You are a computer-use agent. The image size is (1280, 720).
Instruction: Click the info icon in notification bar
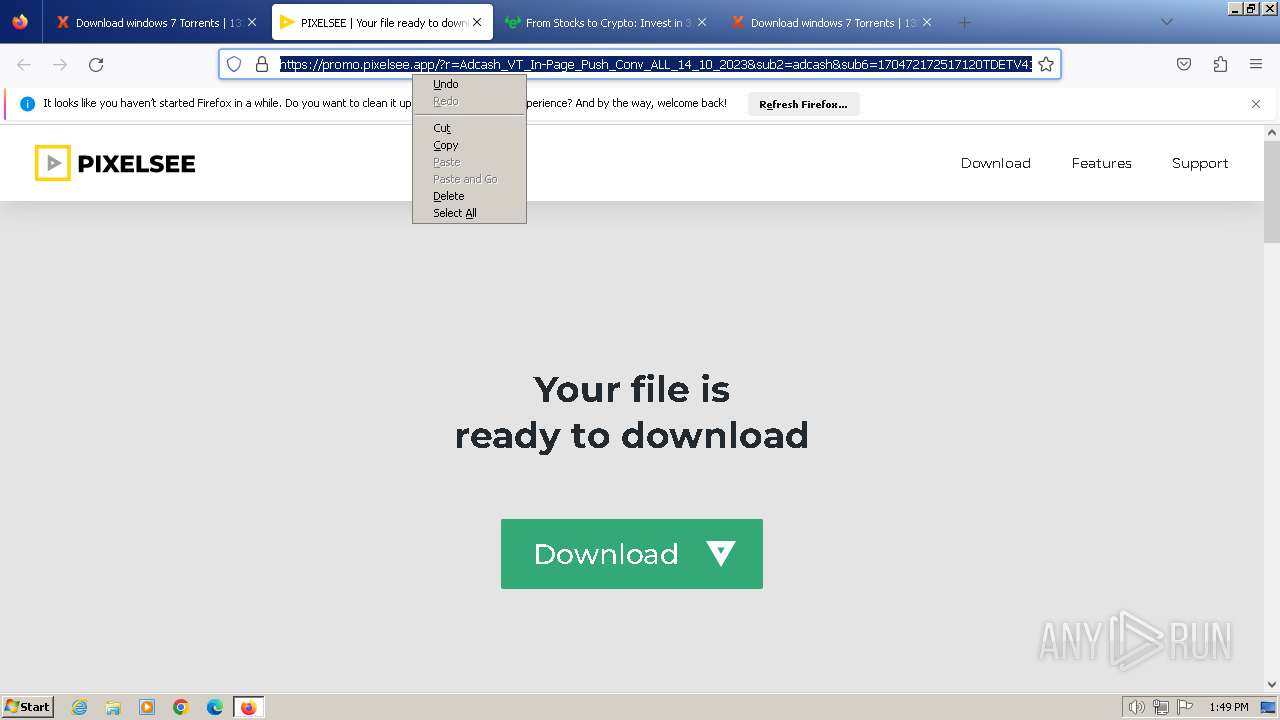click(x=27, y=104)
